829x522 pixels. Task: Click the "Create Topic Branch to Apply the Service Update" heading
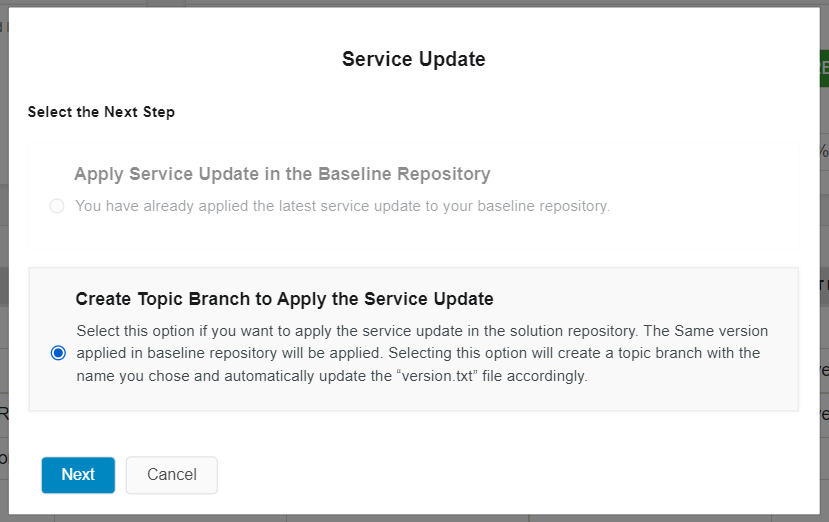pos(284,299)
